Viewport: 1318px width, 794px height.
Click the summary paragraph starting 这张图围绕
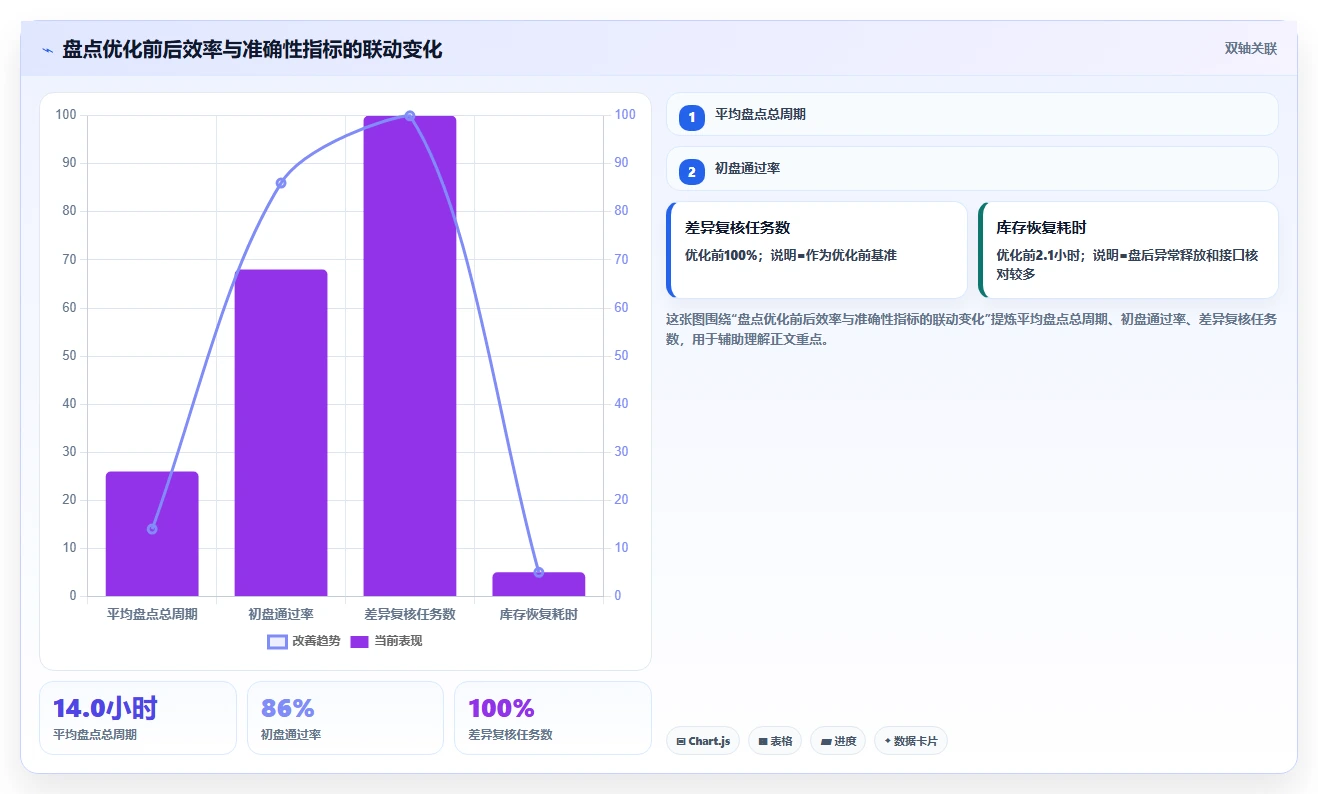971,329
